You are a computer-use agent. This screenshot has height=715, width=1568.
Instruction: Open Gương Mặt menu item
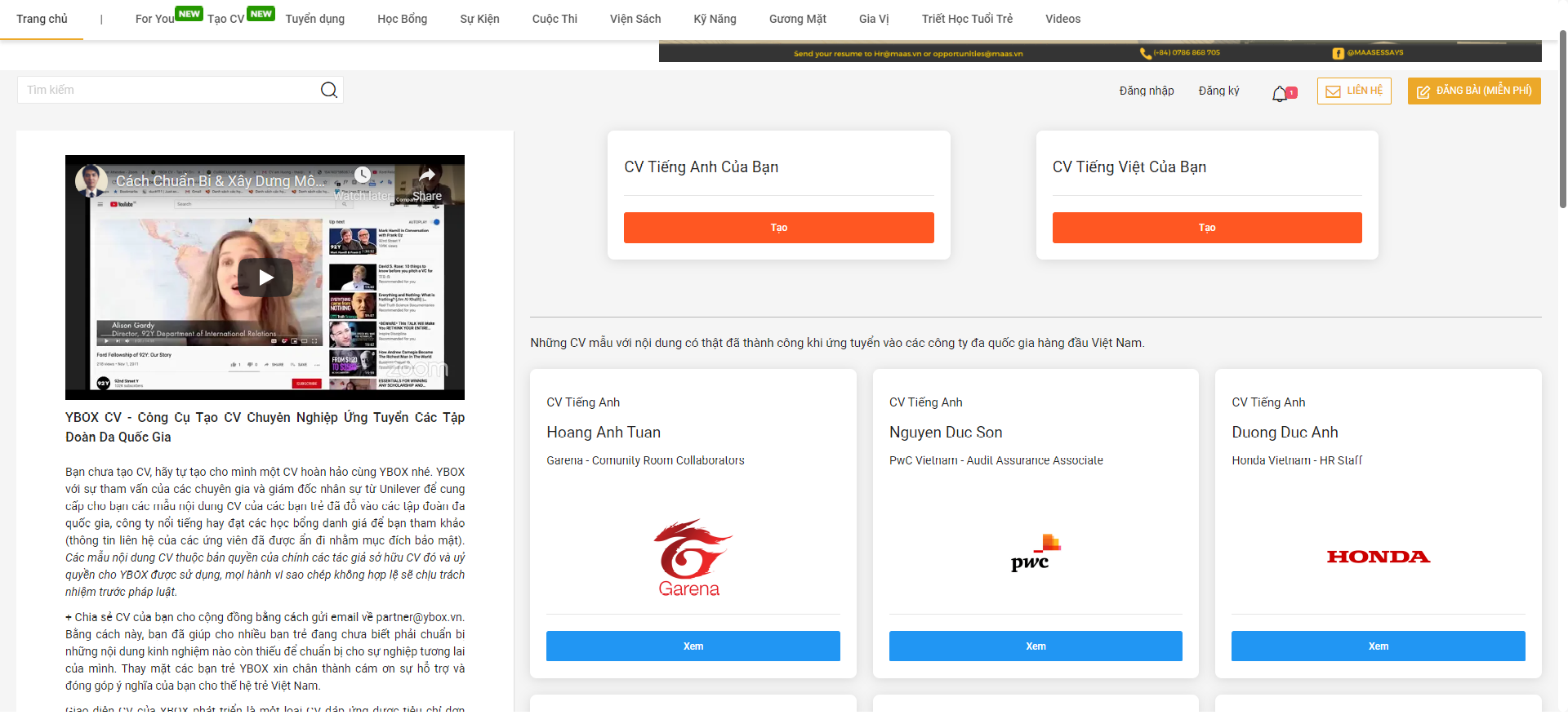click(797, 19)
